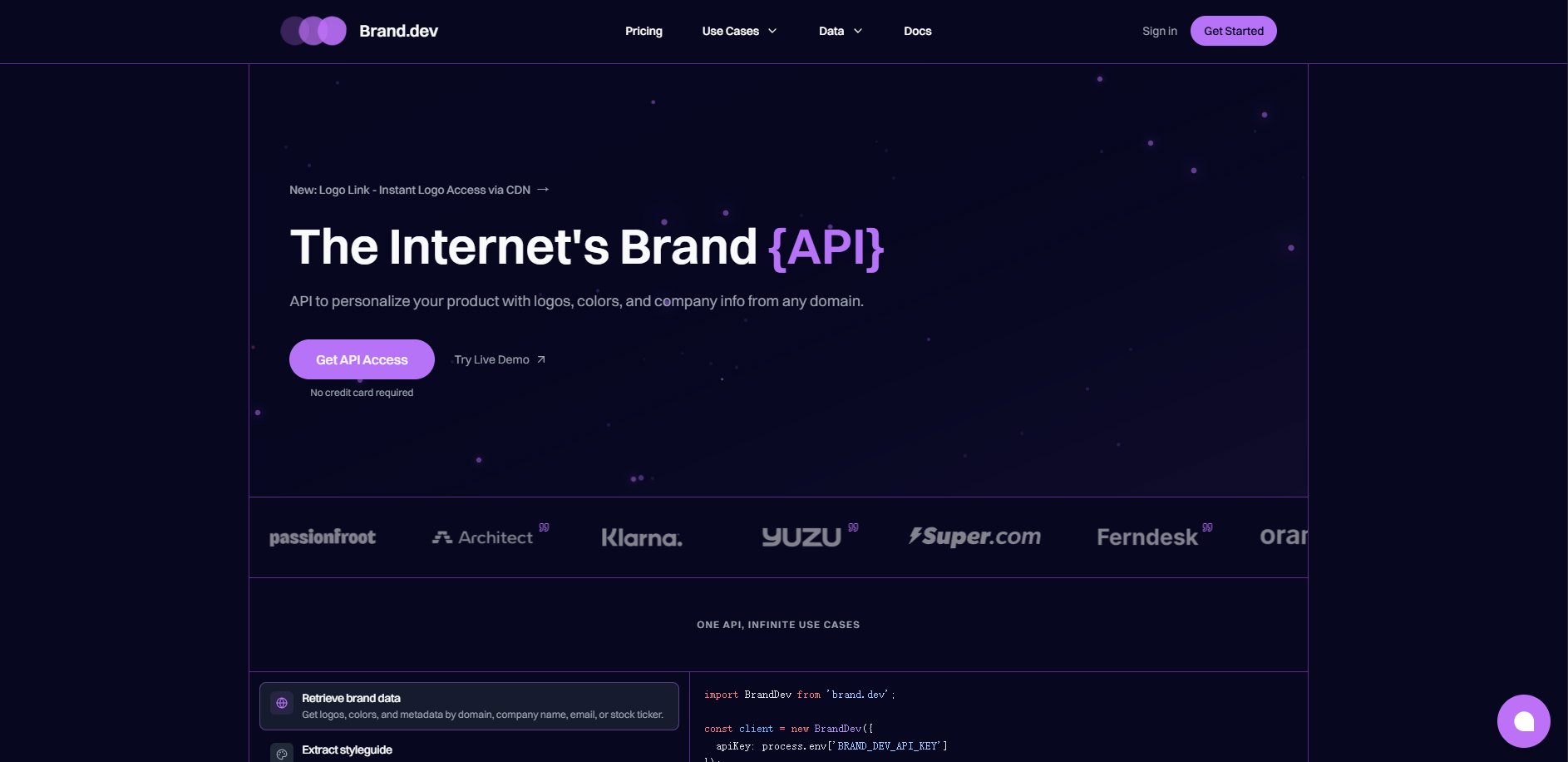The image size is (1568, 762).
Task: Click the passionfroot logo
Action: [323, 537]
